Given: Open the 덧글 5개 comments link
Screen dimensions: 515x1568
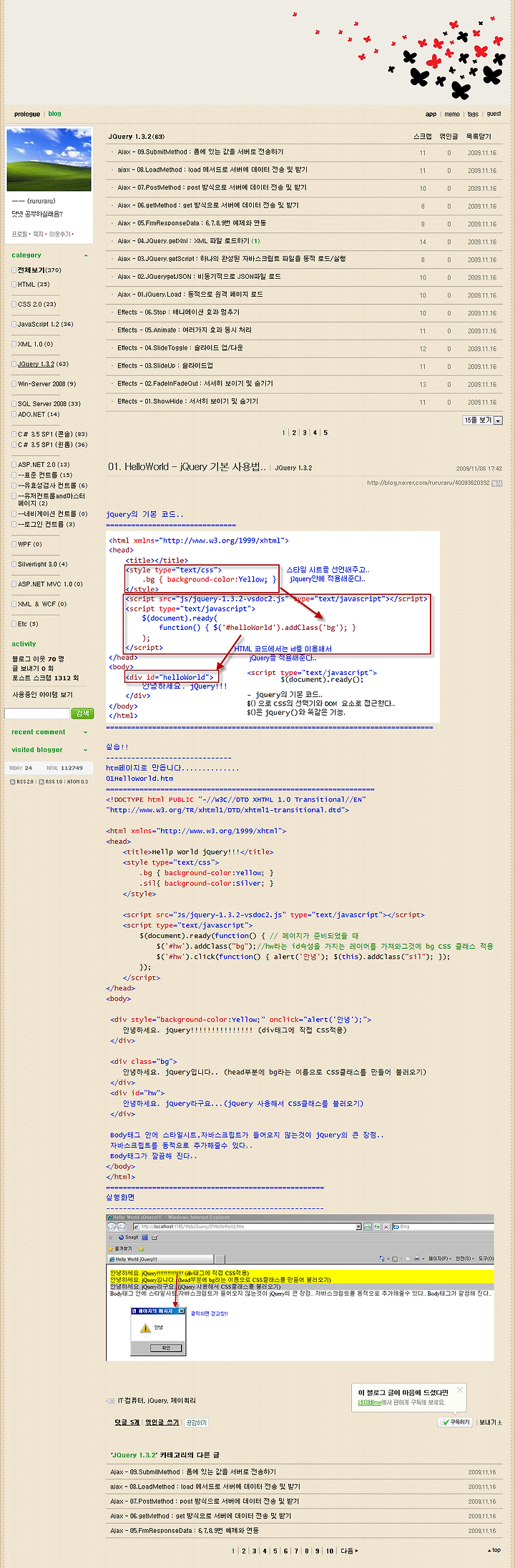Looking at the screenshot, I should coord(127,1423).
